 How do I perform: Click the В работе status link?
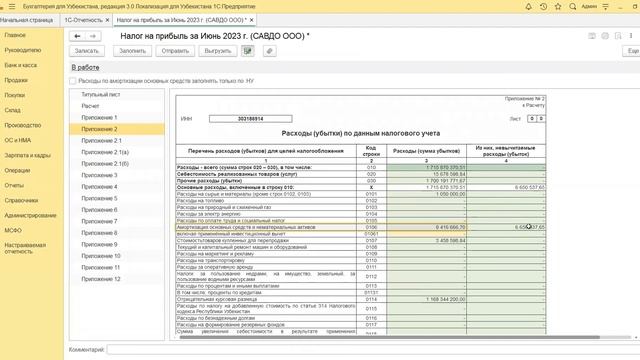[85, 68]
